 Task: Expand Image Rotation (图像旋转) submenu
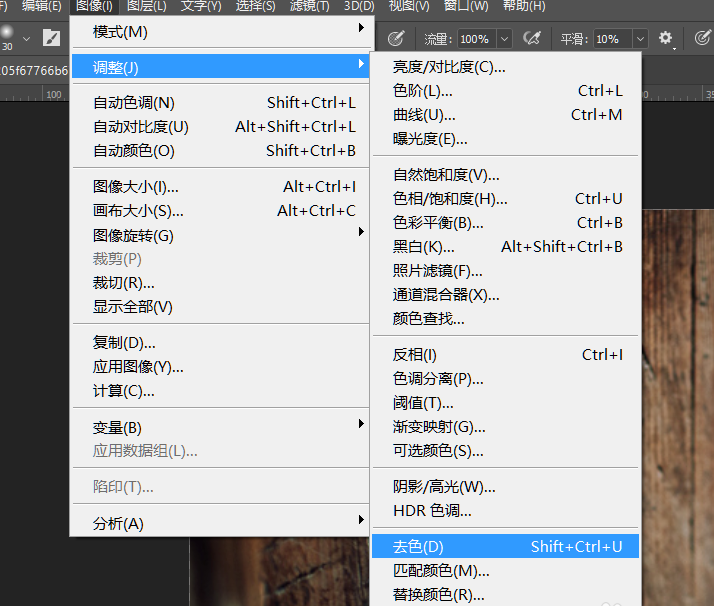click(x=221, y=235)
